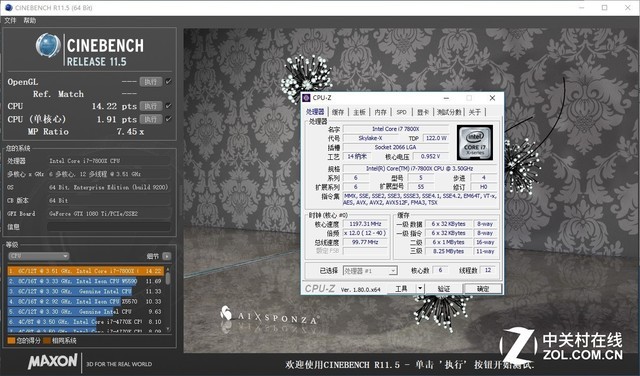Run the CPU (单核心) test with 执行
This screenshot has height=376, width=640.
[151, 119]
